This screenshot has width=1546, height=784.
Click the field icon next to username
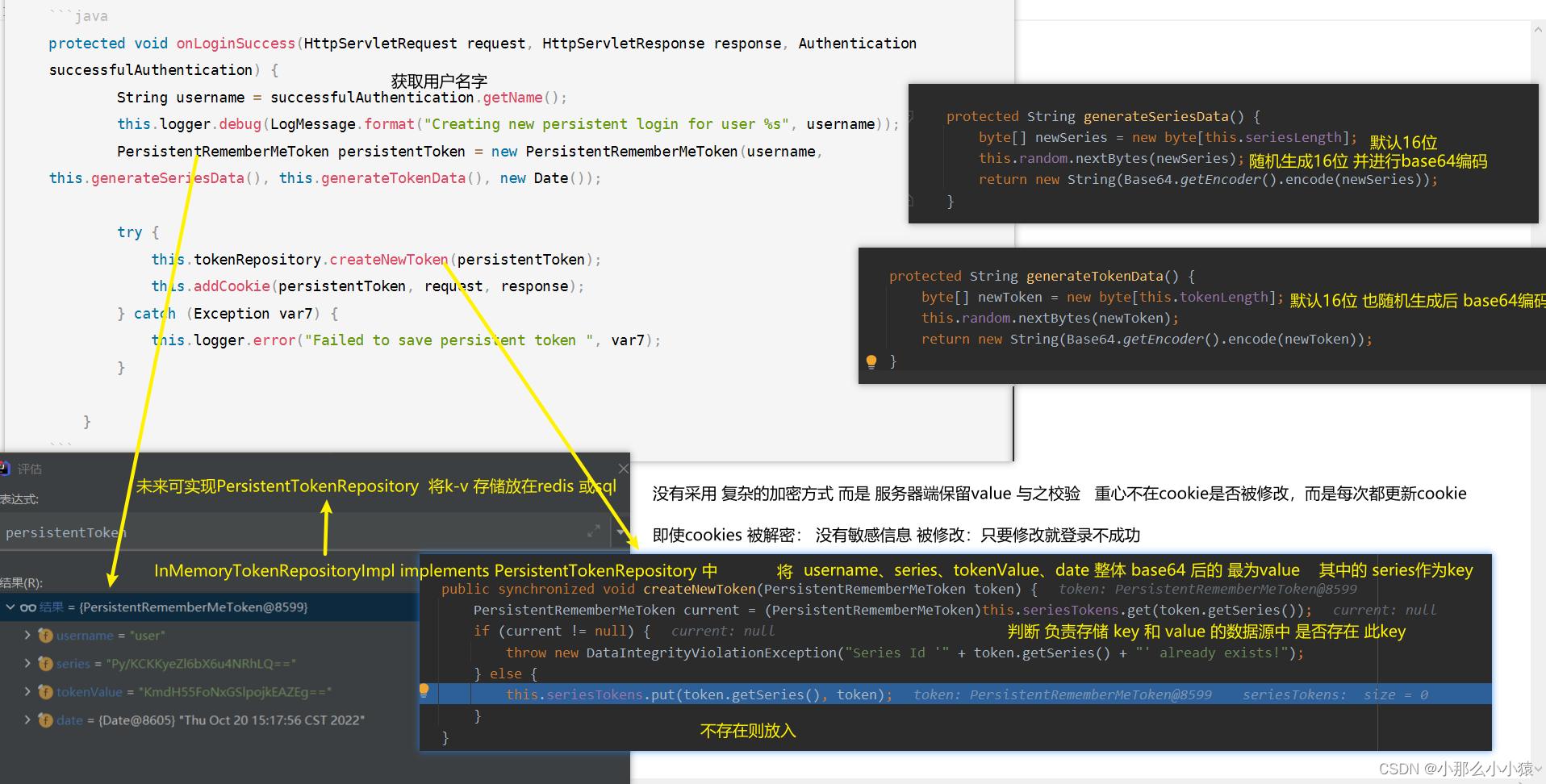pyautogui.click(x=46, y=636)
